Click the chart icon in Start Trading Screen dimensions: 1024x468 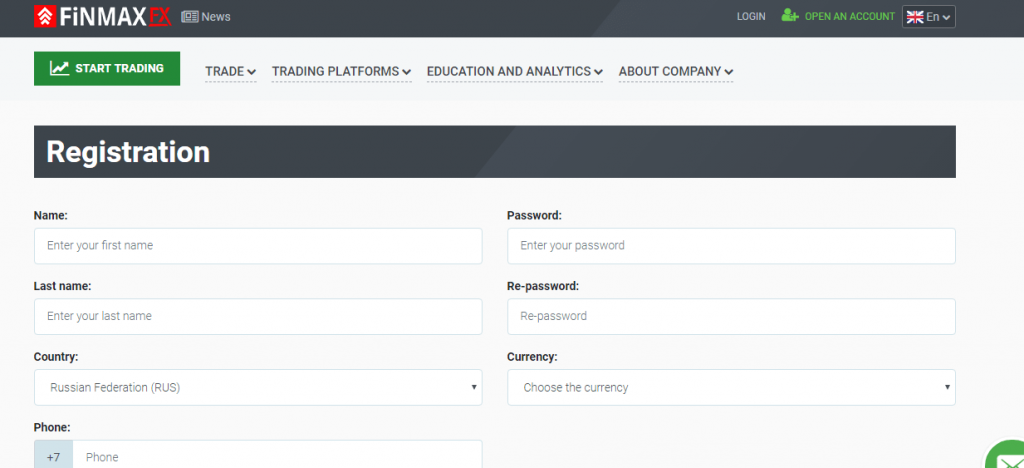pos(59,68)
